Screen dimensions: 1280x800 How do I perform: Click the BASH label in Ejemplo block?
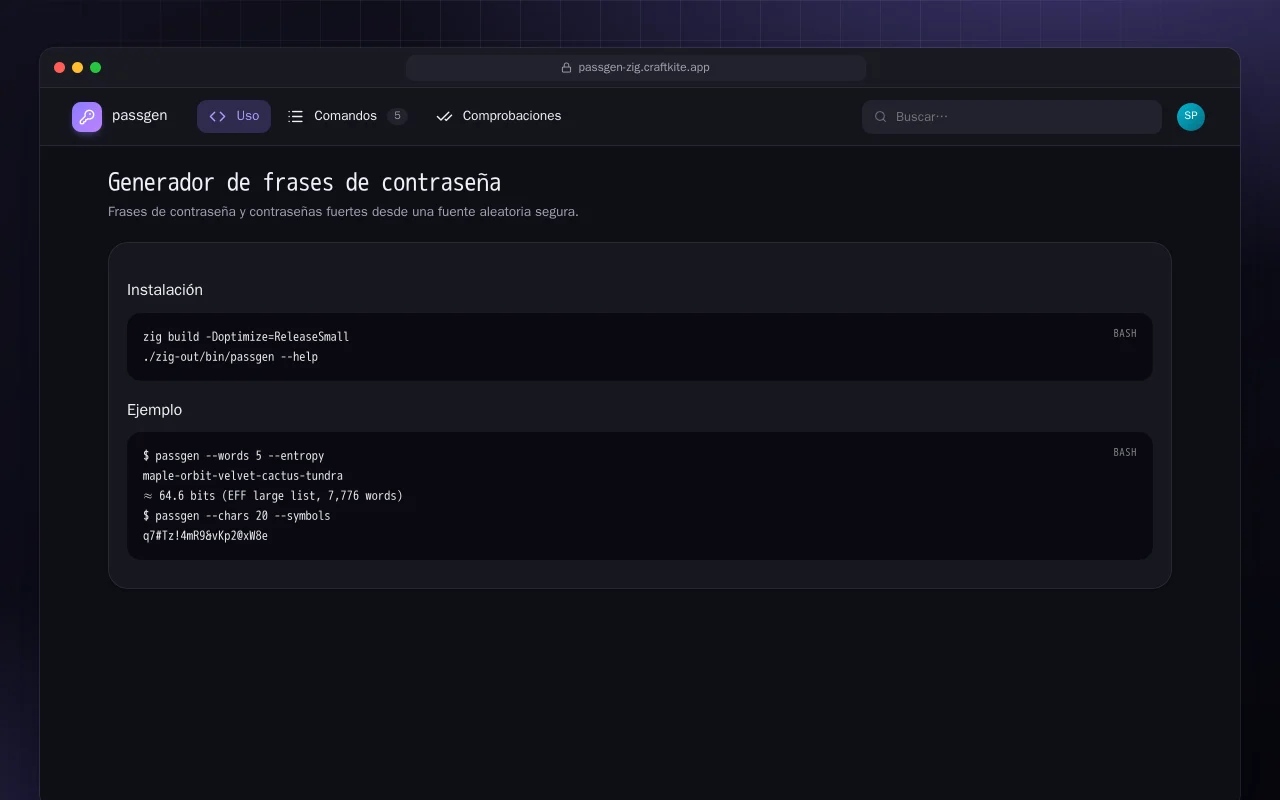click(1125, 452)
